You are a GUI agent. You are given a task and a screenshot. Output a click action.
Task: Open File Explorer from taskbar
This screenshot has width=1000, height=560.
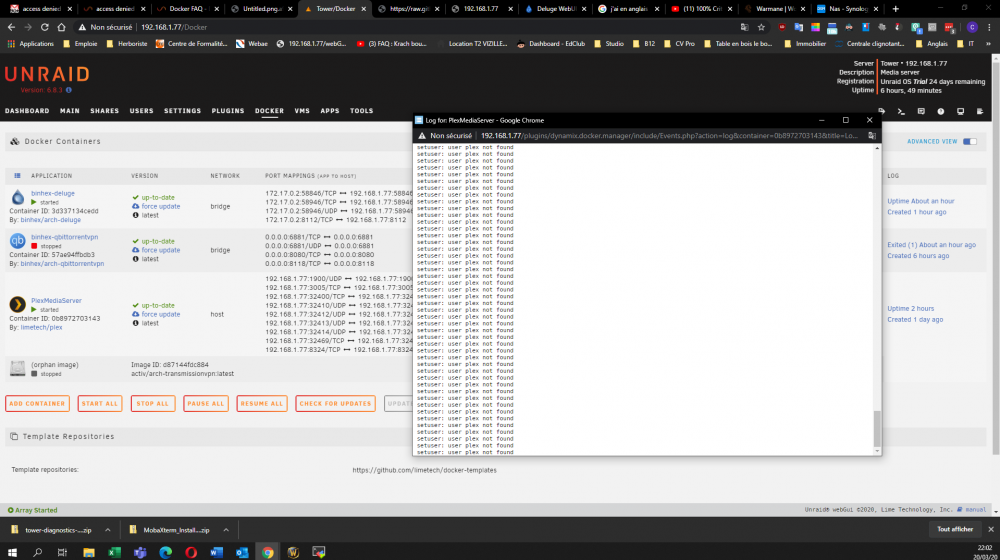(89, 552)
